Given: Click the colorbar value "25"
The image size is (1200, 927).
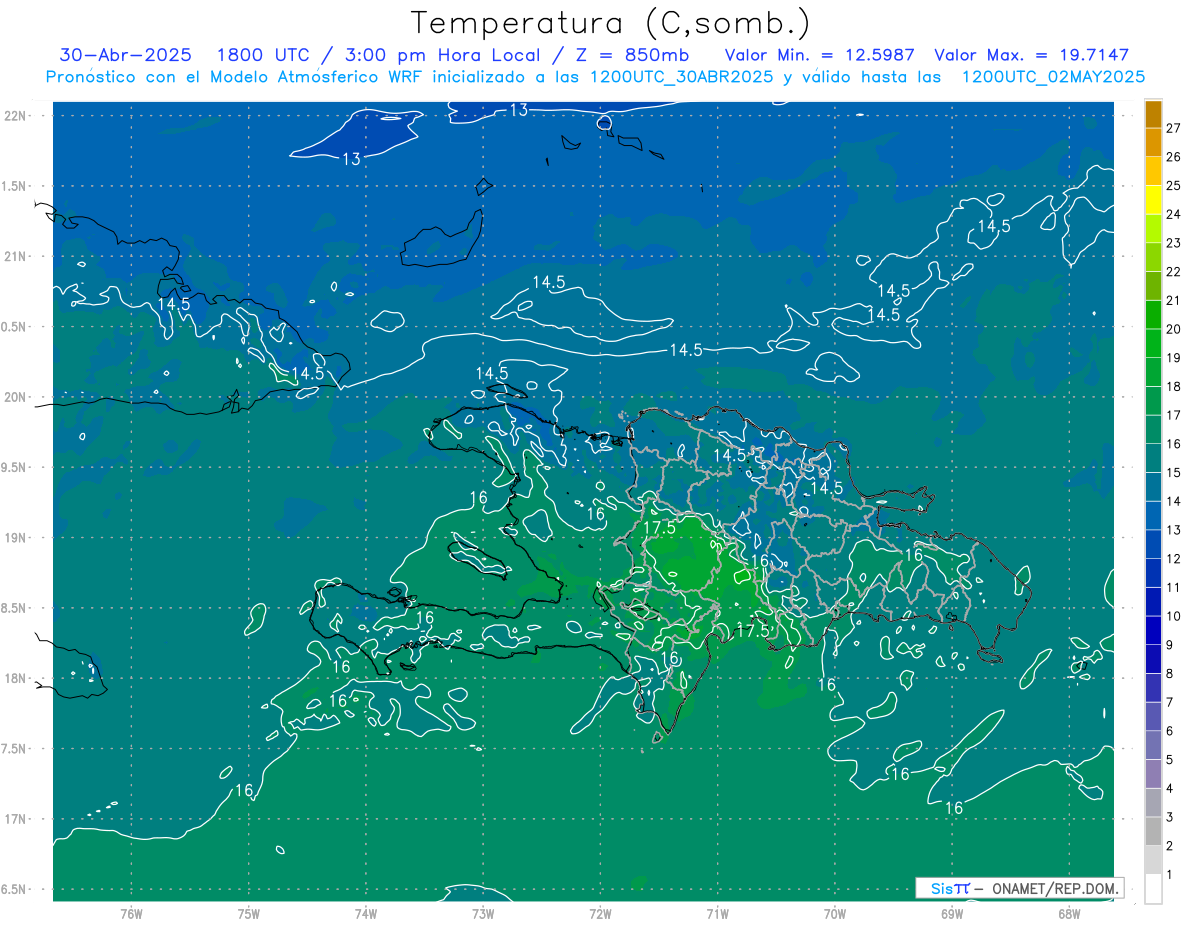Looking at the screenshot, I should [1173, 185].
